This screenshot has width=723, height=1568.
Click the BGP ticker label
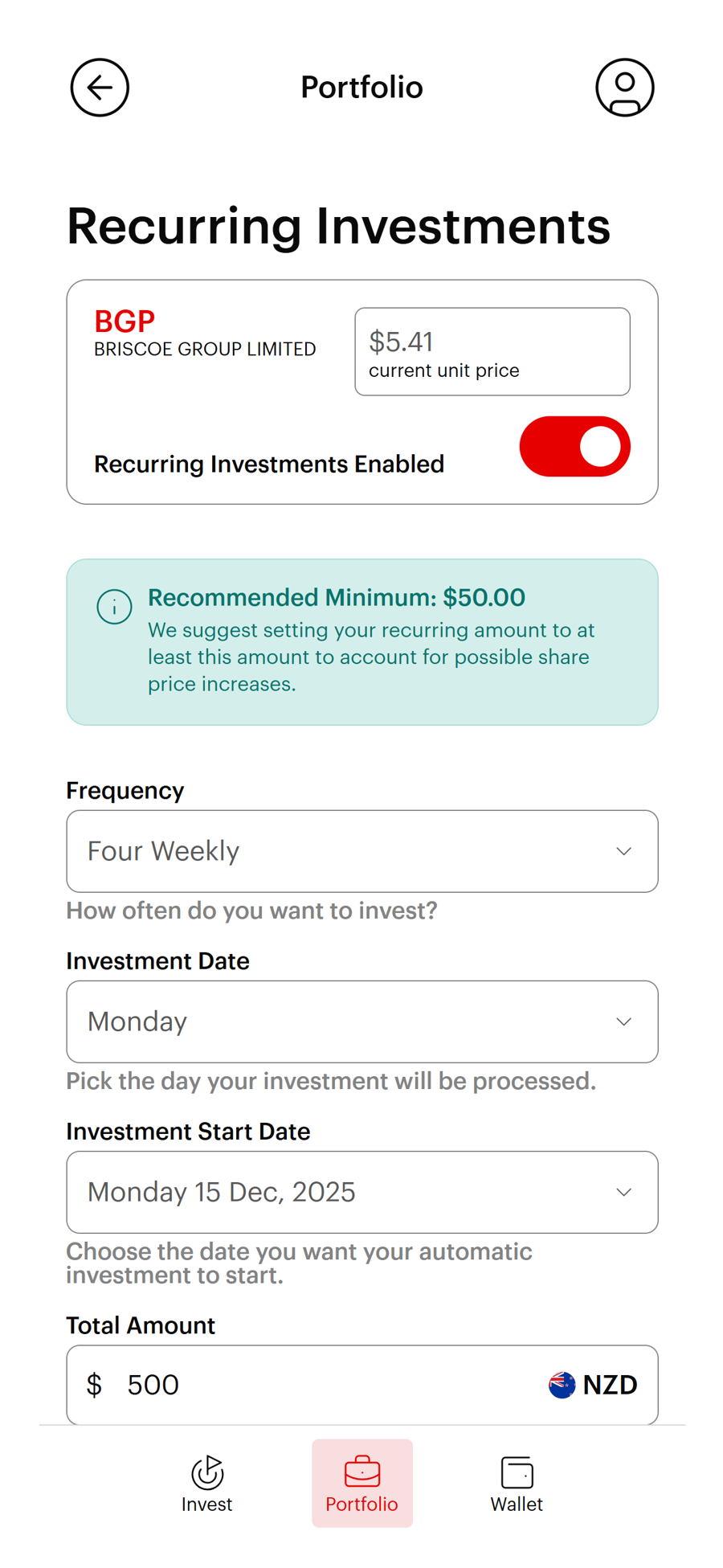click(x=125, y=321)
